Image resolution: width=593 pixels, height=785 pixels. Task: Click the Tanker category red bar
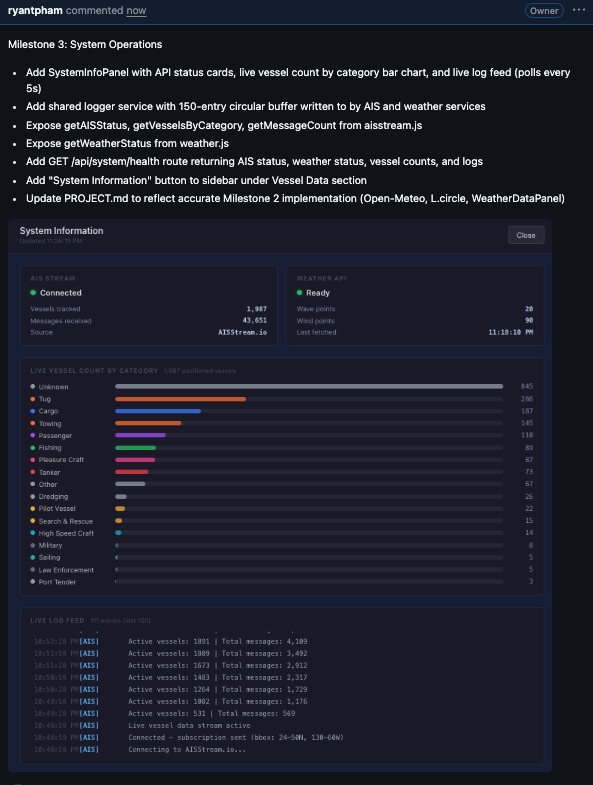(x=132, y=472)
